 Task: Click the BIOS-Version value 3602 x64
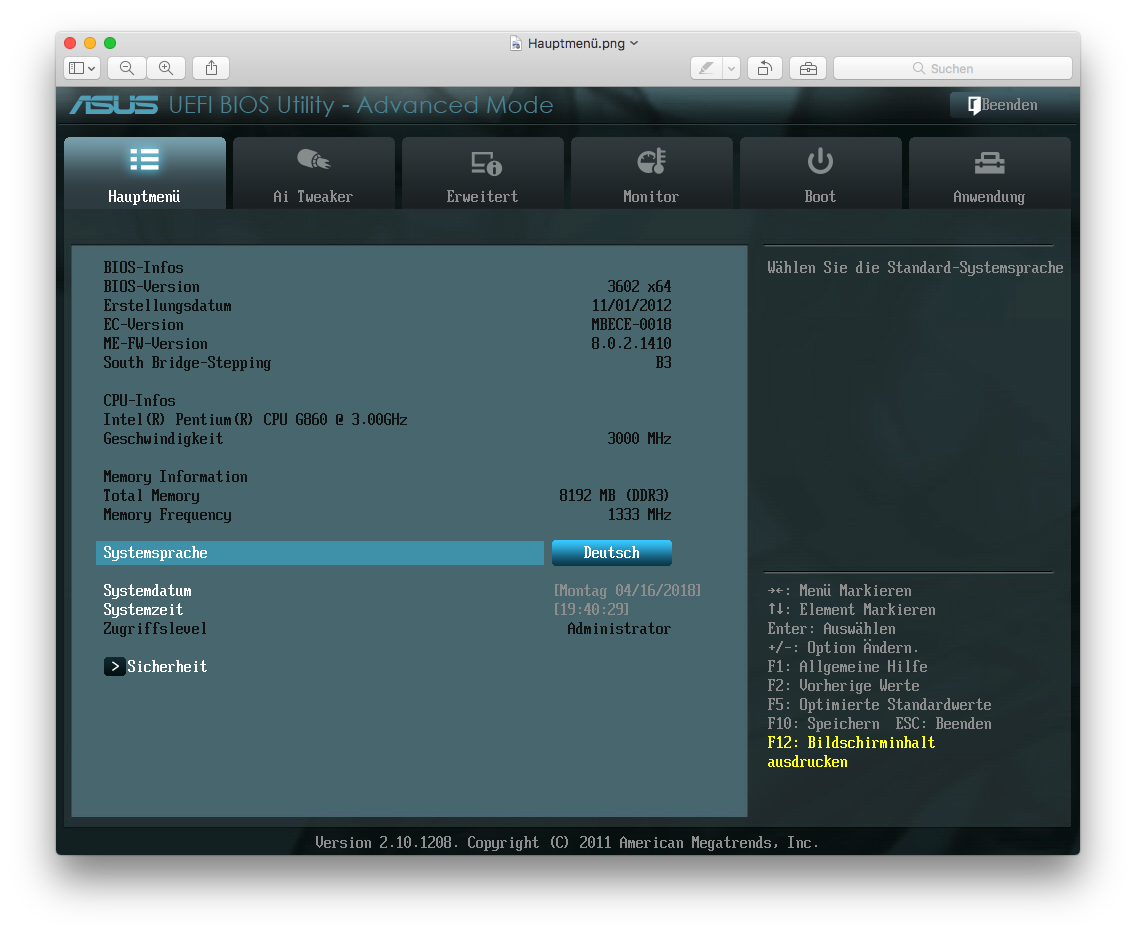pyautogui.click(x=639, y=287)
